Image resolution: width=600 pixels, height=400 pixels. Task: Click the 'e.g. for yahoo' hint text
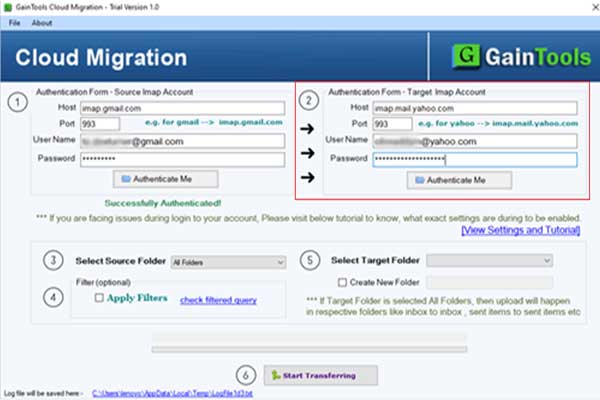tap(498, 124)
